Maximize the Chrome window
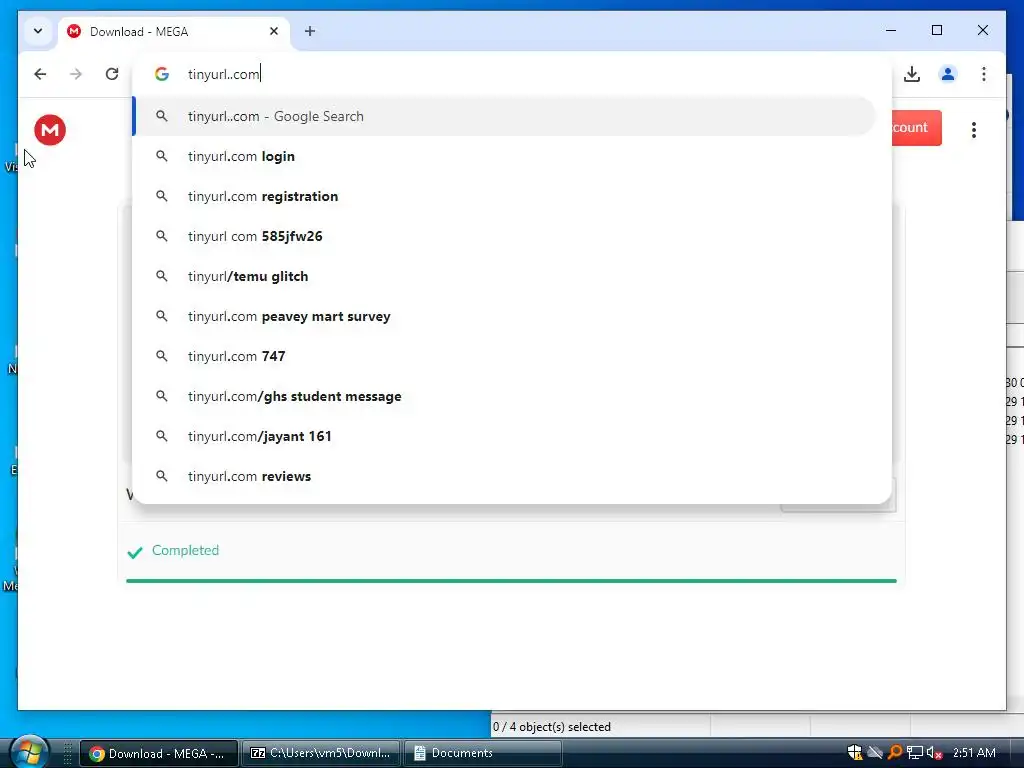This screenshot has width=1024, height=768. pyautogui.click(x=936, y=30)
